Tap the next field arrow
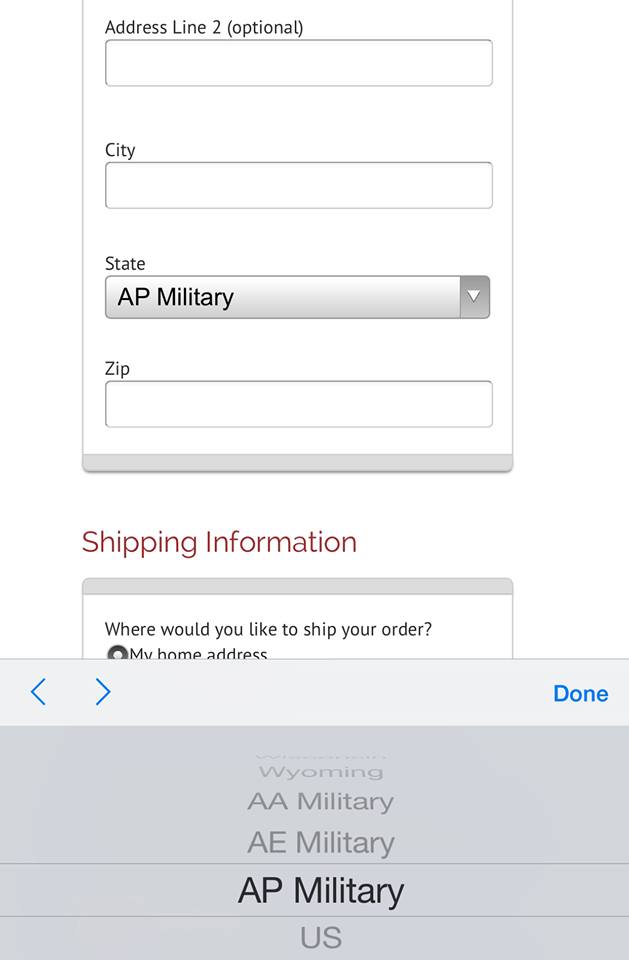Image resolution: width=629 pixels, height=960 pixels. point(103,692)
